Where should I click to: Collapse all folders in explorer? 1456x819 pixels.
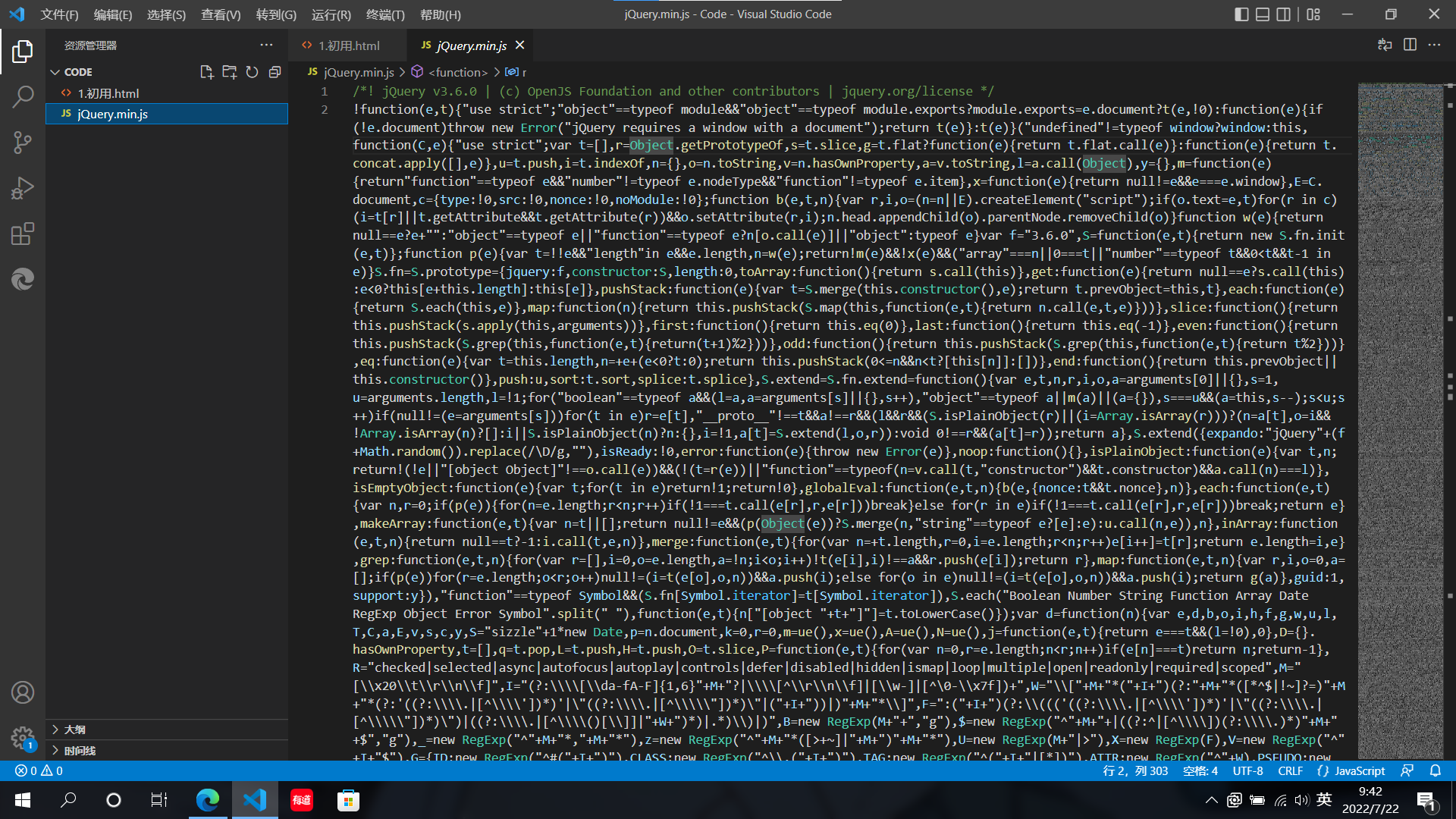click(275, 72)
